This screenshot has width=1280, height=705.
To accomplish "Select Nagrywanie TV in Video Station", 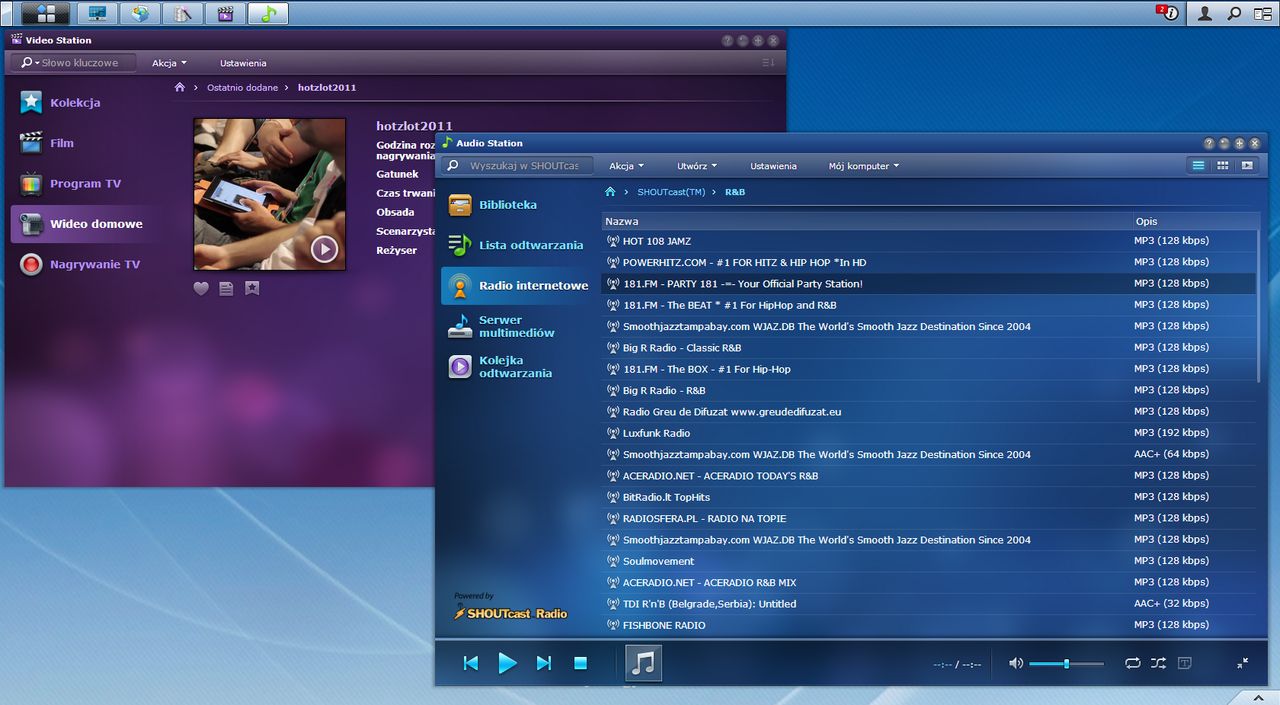I will coord(94,265).
